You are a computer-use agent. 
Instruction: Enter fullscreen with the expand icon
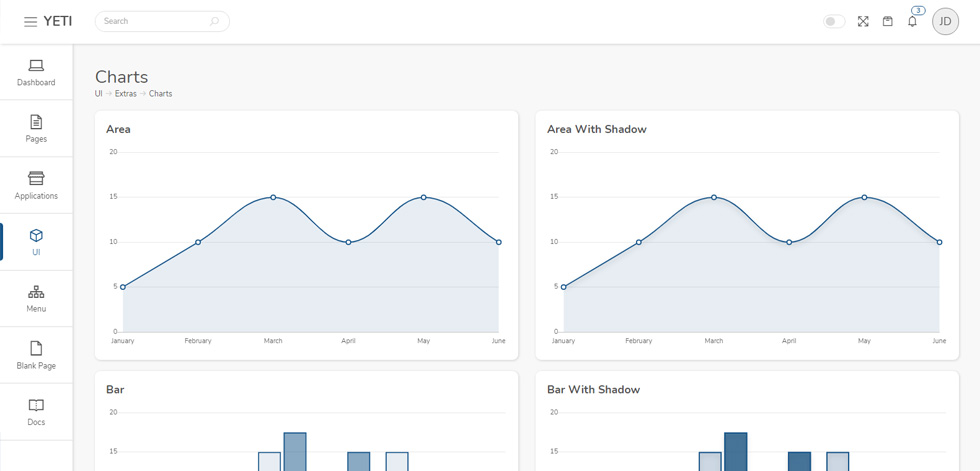863,22
